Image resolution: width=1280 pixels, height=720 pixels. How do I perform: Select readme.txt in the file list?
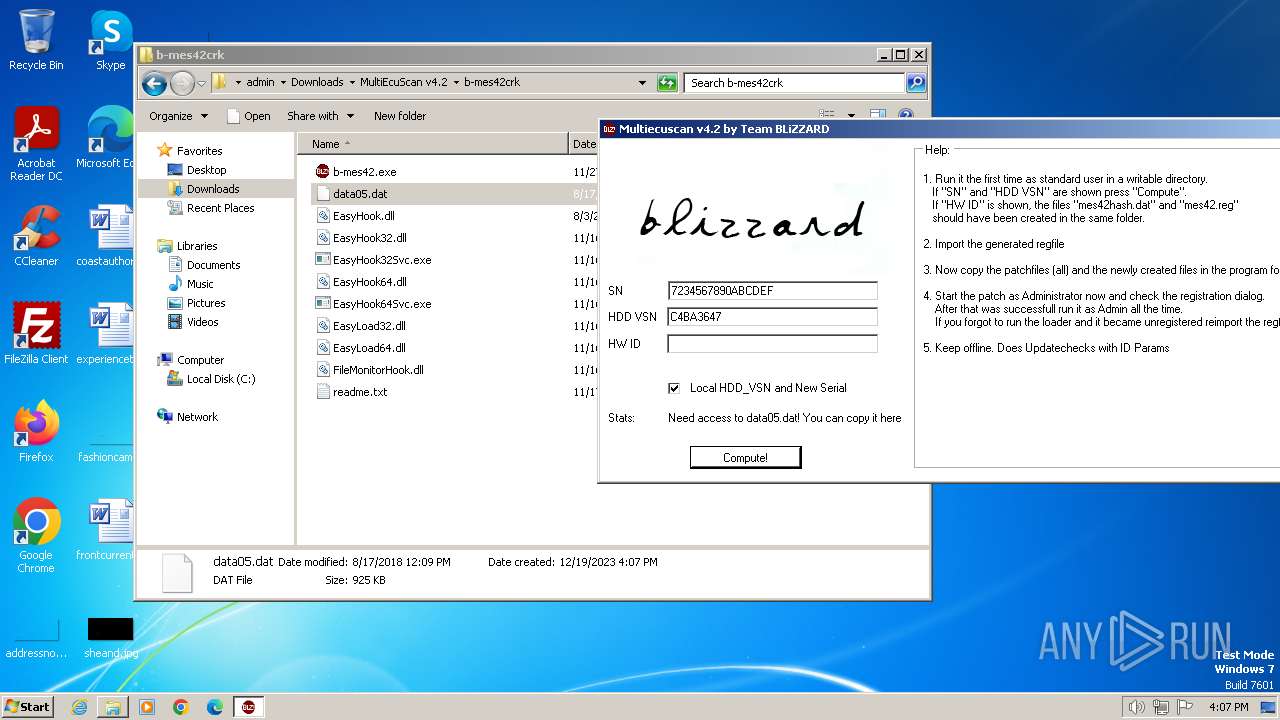point(360,392)
